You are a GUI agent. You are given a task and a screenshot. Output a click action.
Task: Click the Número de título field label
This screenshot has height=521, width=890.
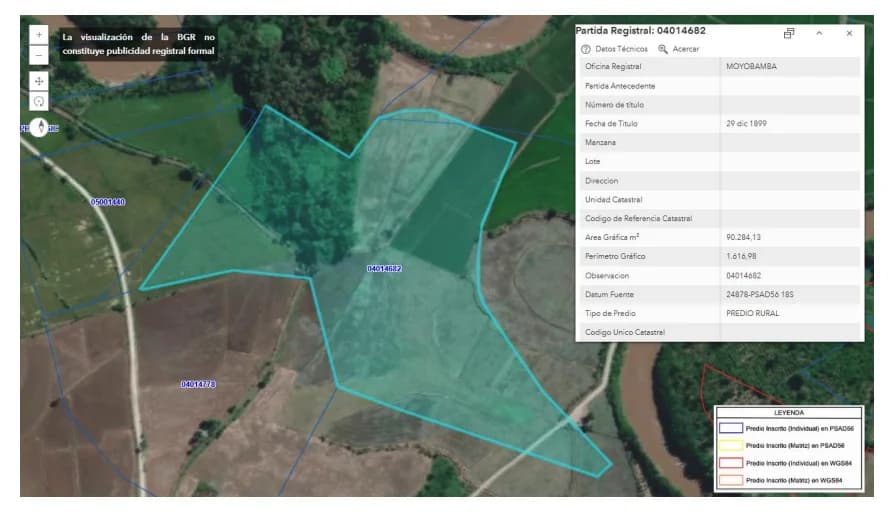point(614,105)
